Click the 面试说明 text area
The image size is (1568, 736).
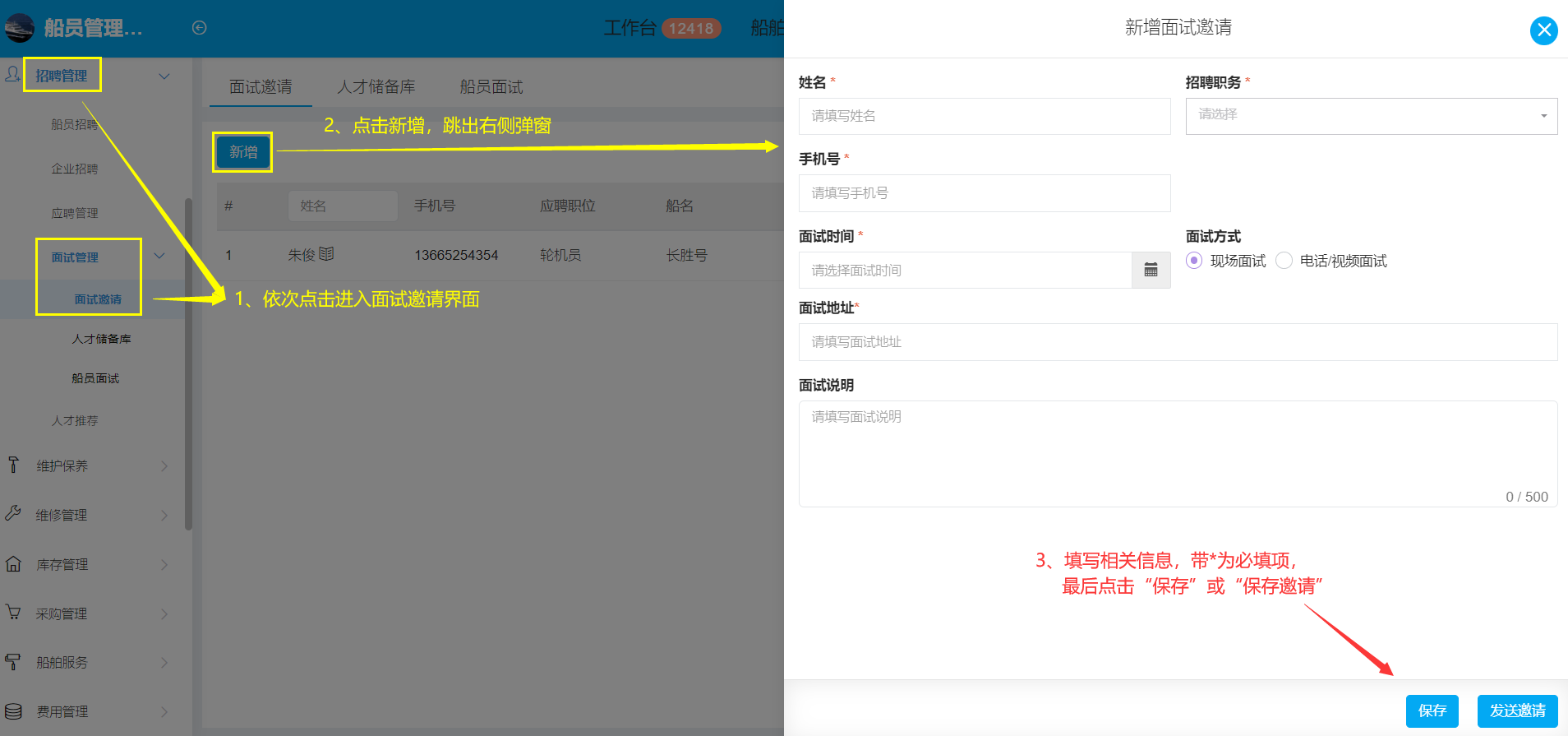coord(1178,454)
